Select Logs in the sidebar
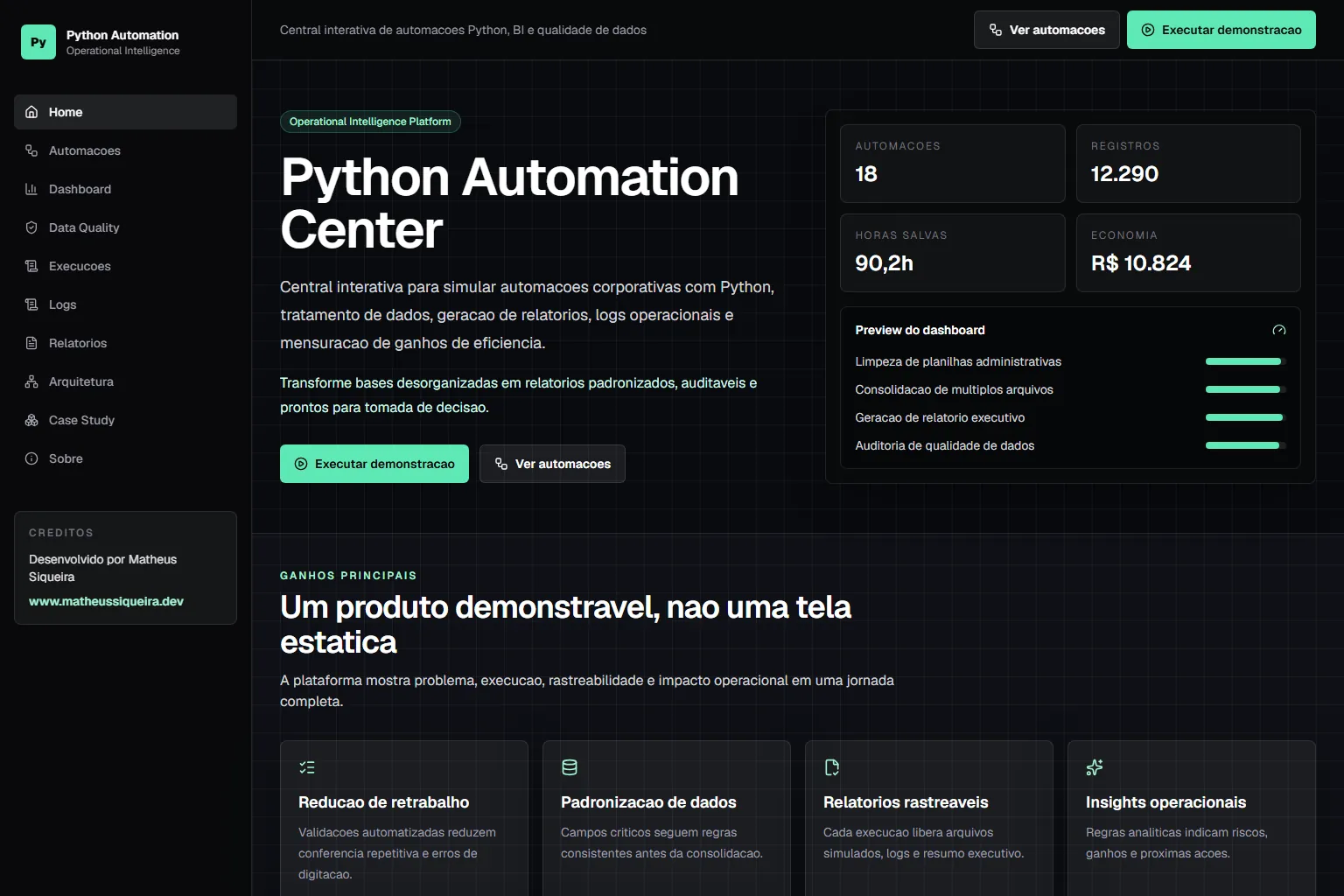 coord(125,304)
